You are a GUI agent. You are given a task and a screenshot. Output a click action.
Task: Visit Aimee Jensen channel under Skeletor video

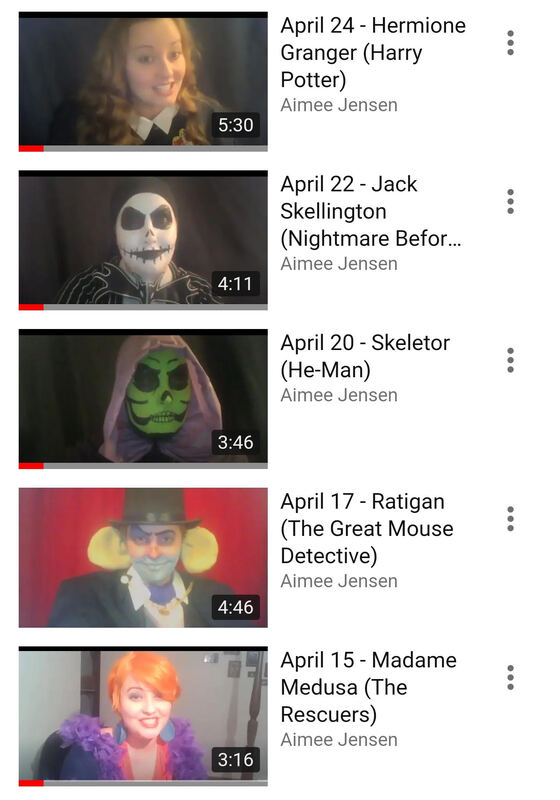coord(339,395)
